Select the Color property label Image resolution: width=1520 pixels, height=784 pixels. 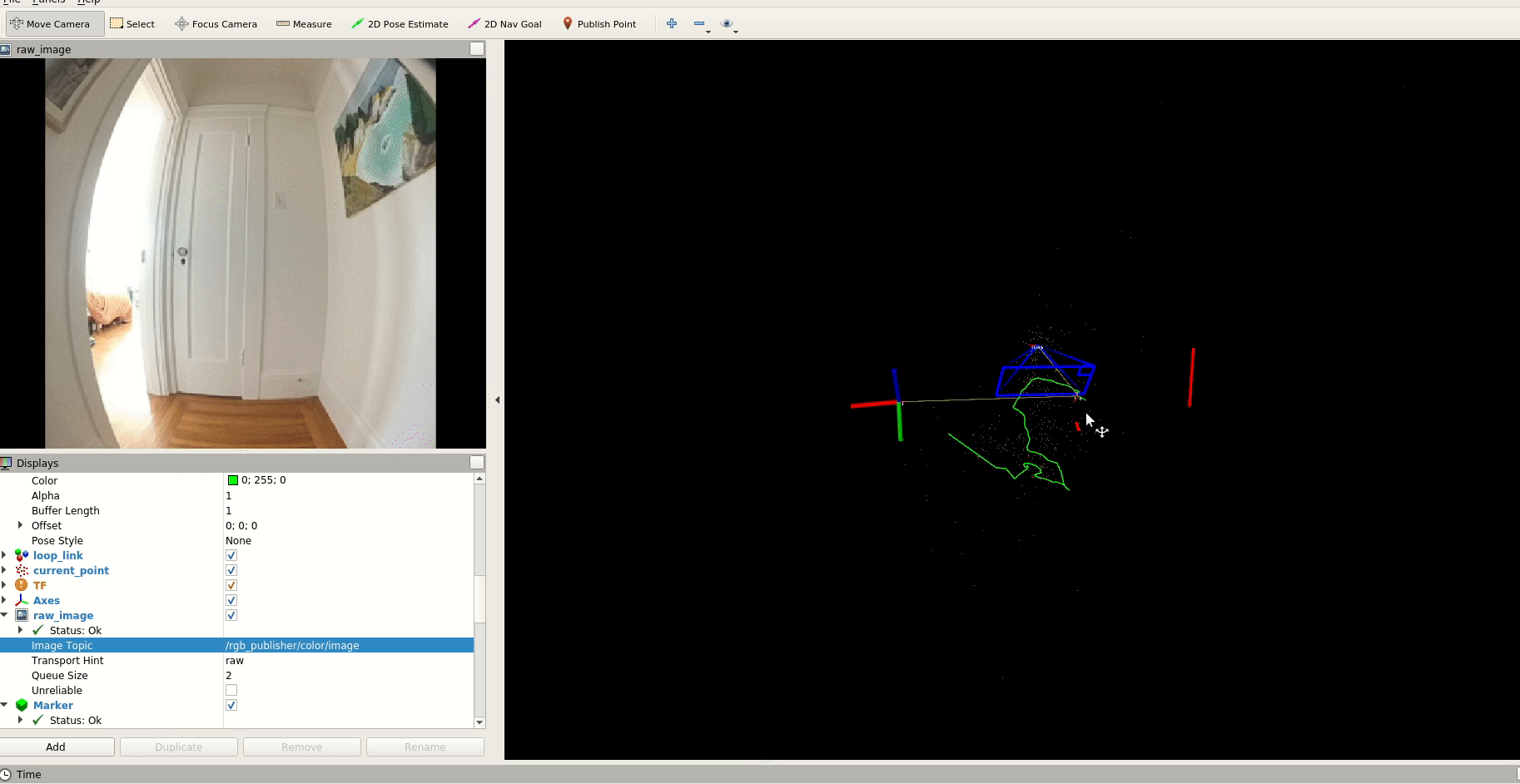pyautogui.click(x=44, y=480)
